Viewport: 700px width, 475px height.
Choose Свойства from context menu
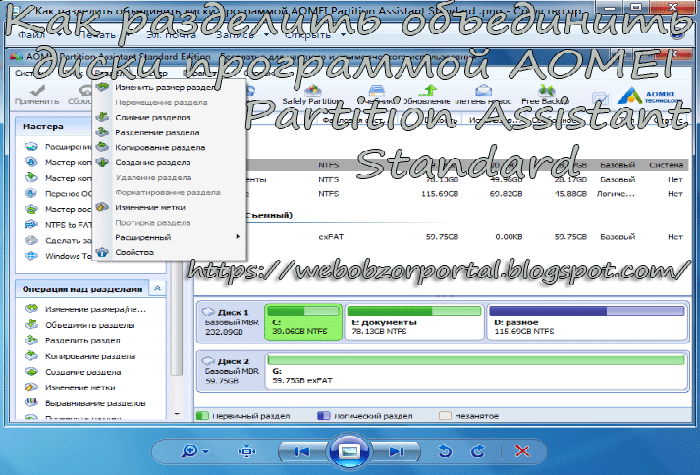(x=169, y=252)
